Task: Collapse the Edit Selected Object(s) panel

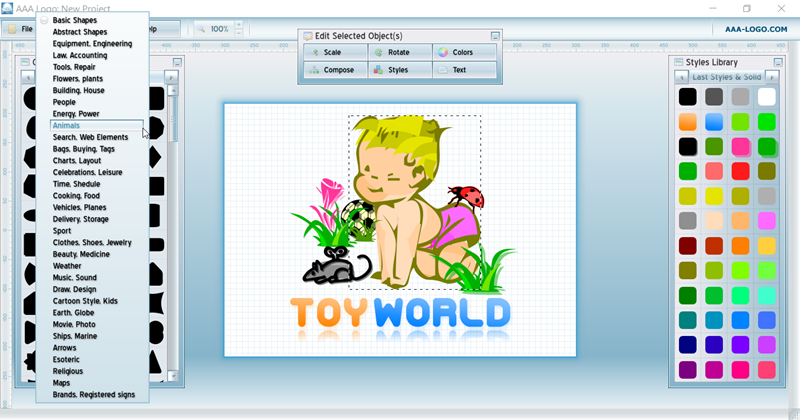Action: 495,36
